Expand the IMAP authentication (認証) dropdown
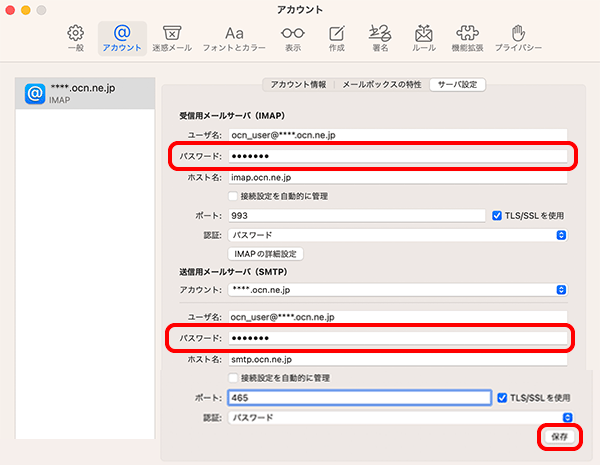This screenshot has height=465, width=600. click(397, 235)
